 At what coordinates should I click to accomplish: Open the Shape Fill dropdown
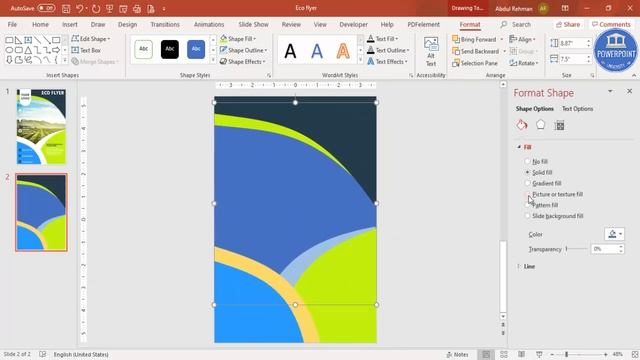pos(238,39)
